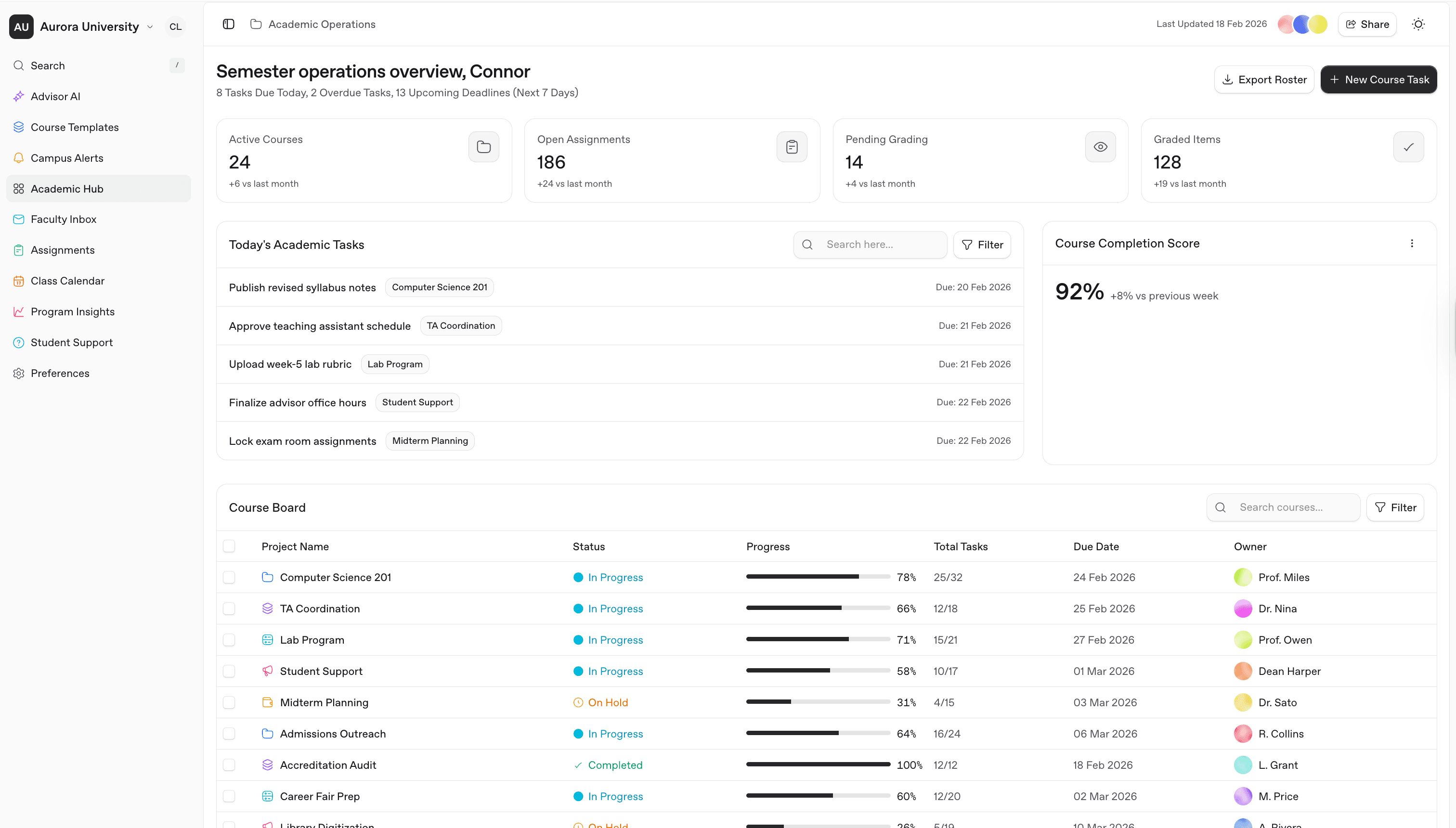The width and height of the screenshot is (1456, 828).
Task: Click the Graded Items checkmark icon
Action: (x=1408, y=147)
